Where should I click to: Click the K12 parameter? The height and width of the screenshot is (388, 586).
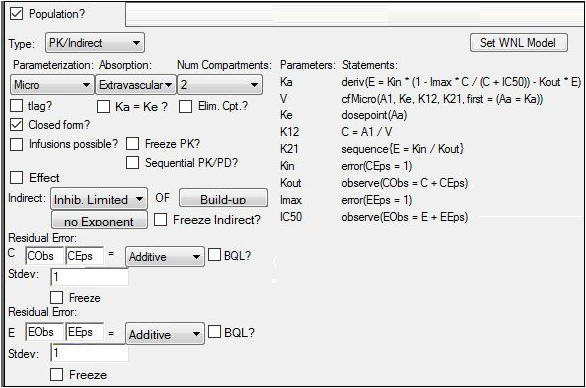click(x=290, y=132)
